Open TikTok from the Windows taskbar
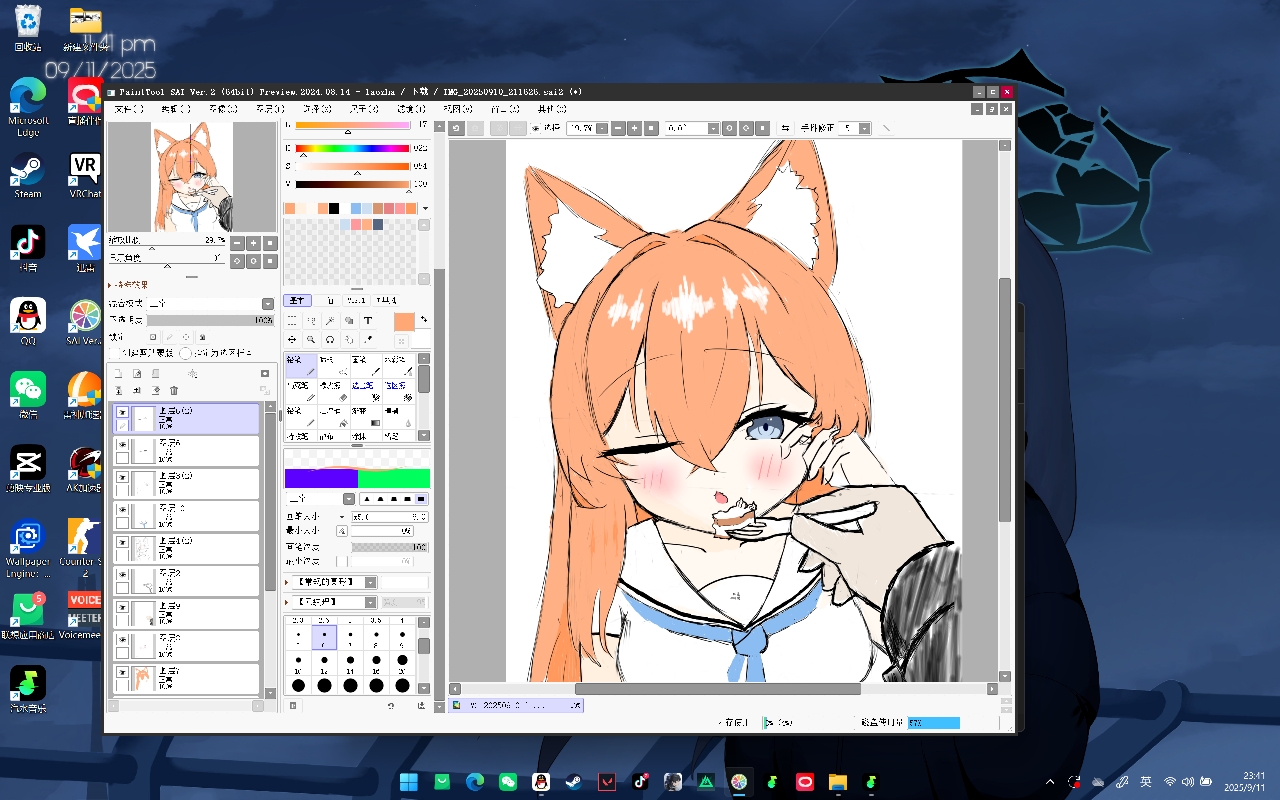 [640, 782]
